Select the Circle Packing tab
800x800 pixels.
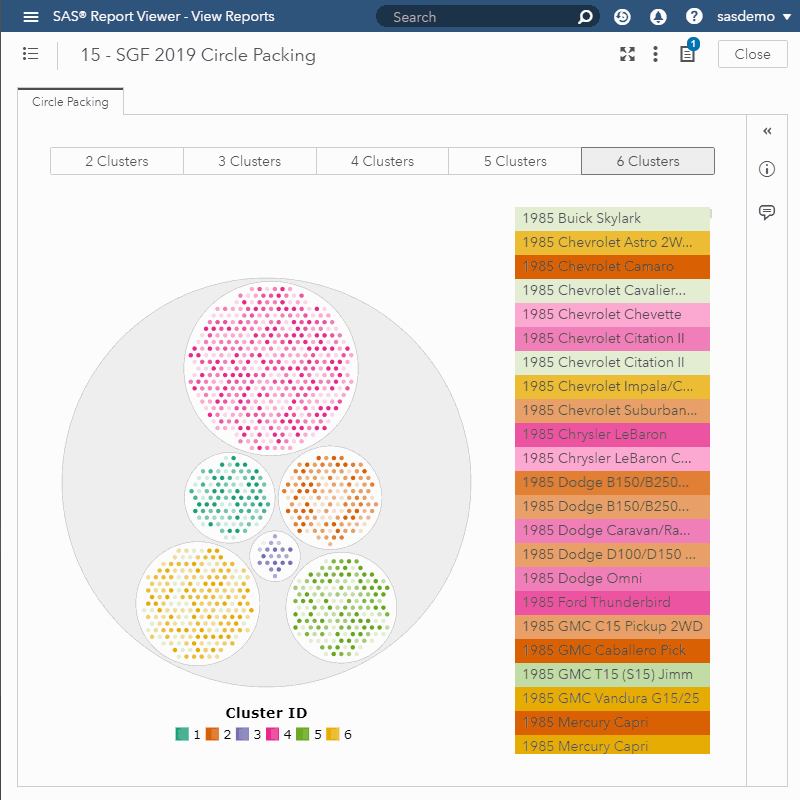click(70, 101)
